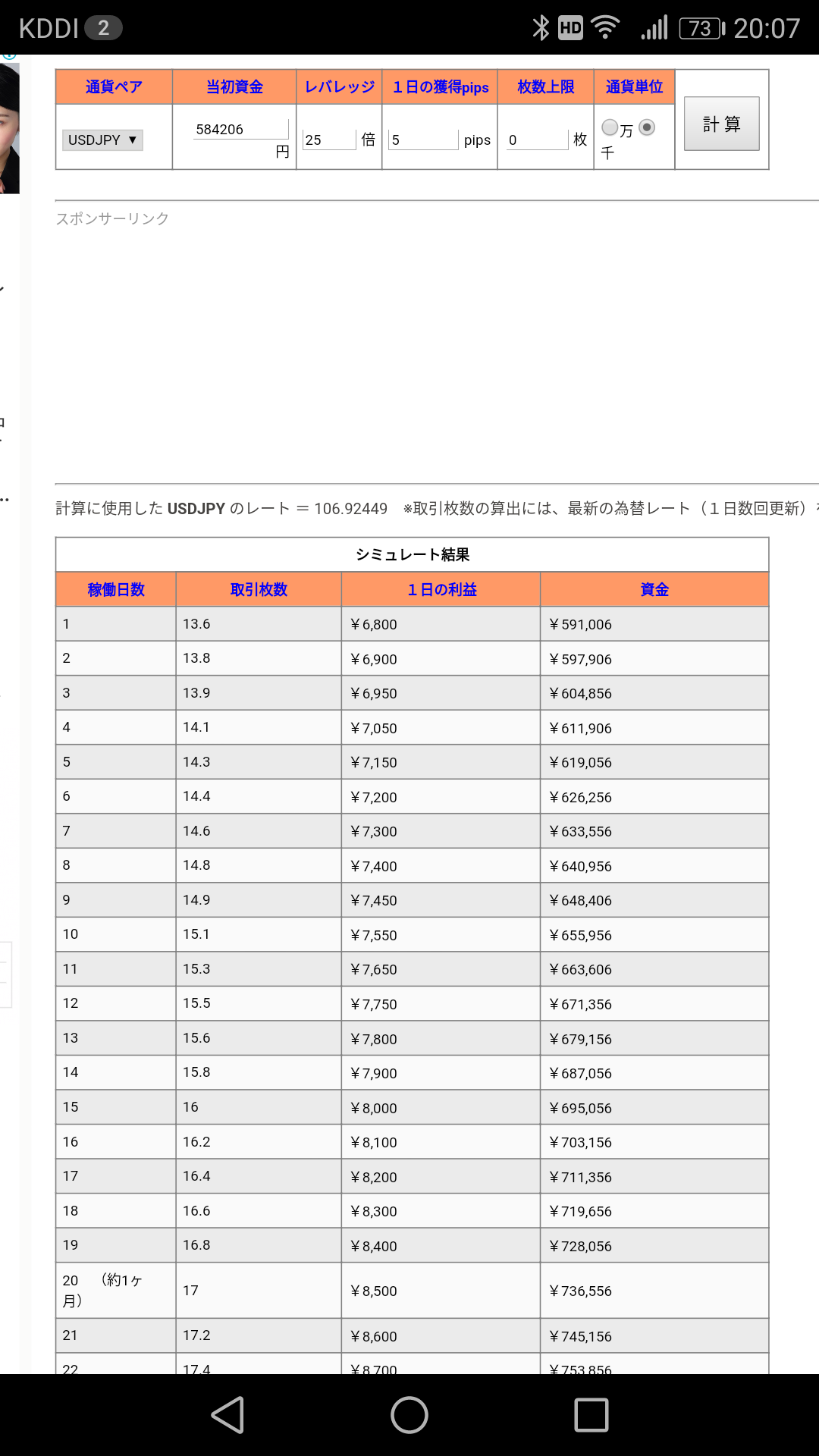Click the シミュレート結果 table title
Screen dimensions: 819x1456
coord(413,554)
